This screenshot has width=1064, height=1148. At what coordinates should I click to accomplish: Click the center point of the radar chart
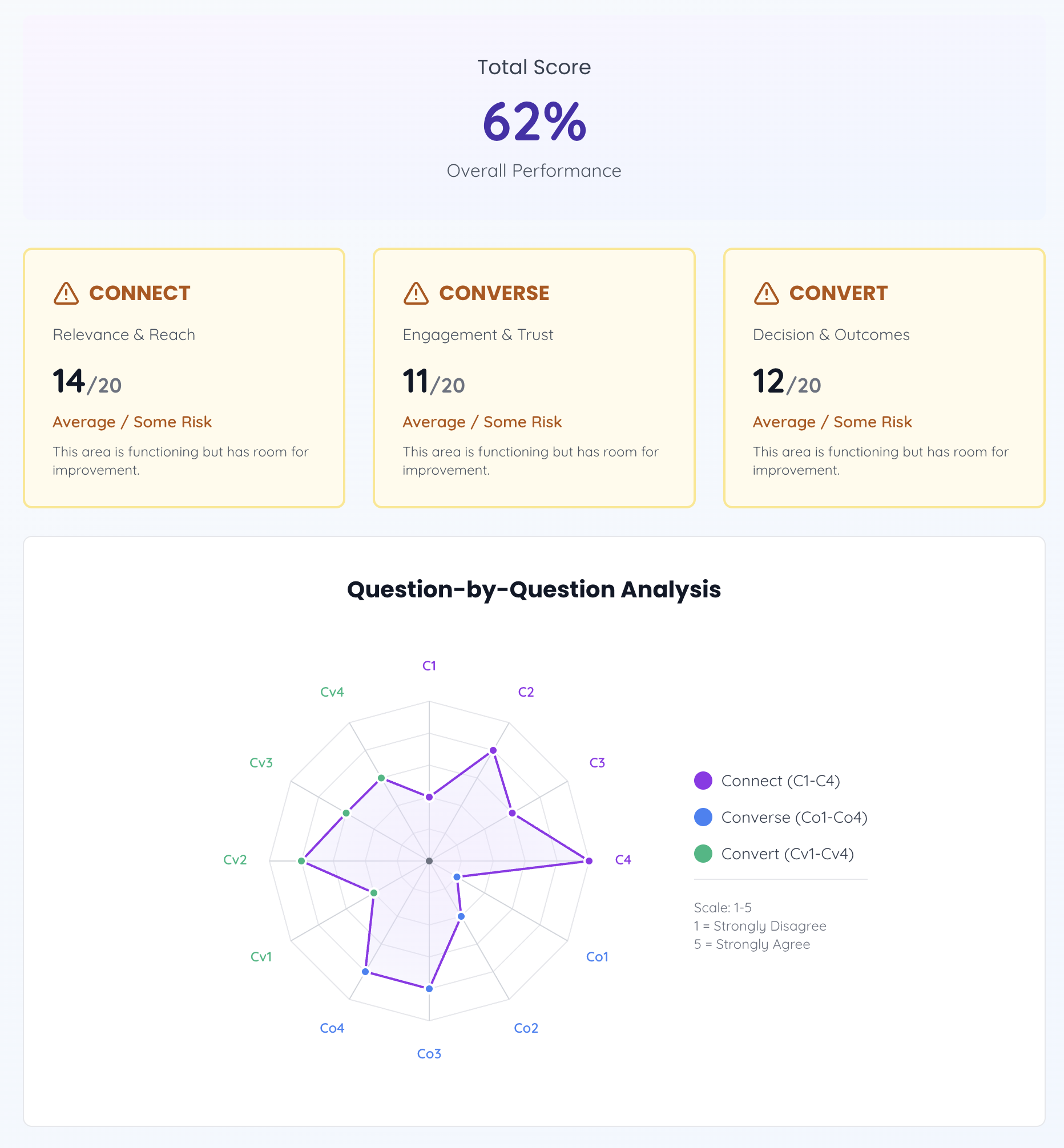428,862
